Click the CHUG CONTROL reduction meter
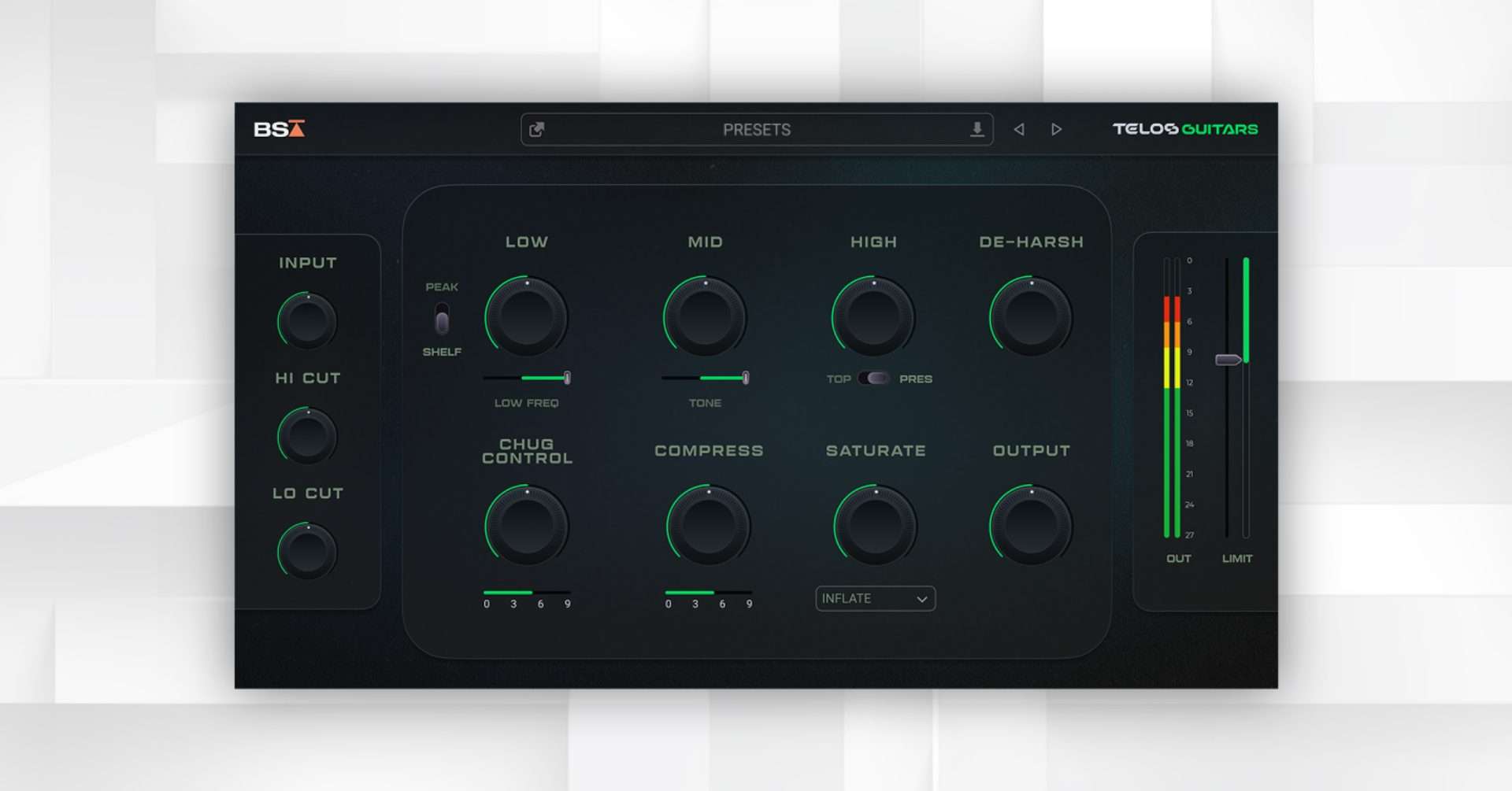Screen dimensions: 1512x791 point(527,592)
